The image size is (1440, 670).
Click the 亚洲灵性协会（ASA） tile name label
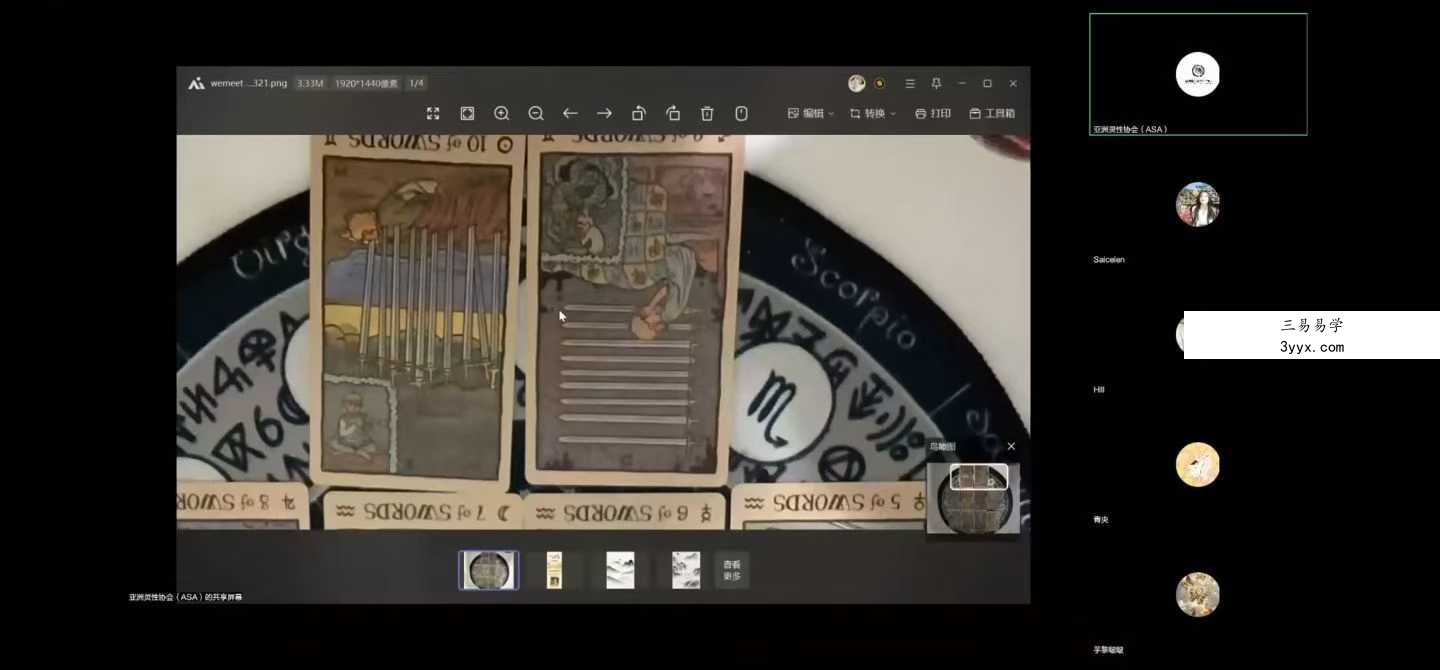pyautogui.click(x=1130, y=129)
